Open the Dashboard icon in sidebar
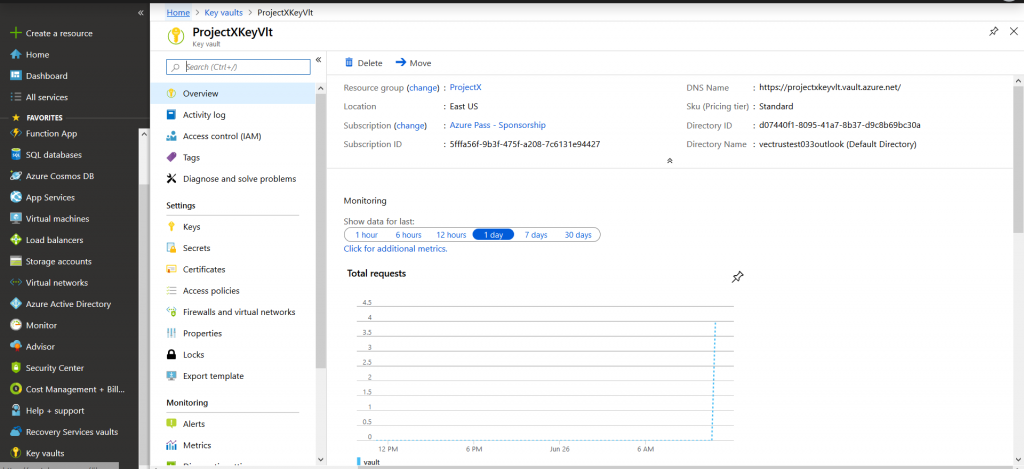Image resolution: width=1024 pixels, height=469 pixels. 16,76
